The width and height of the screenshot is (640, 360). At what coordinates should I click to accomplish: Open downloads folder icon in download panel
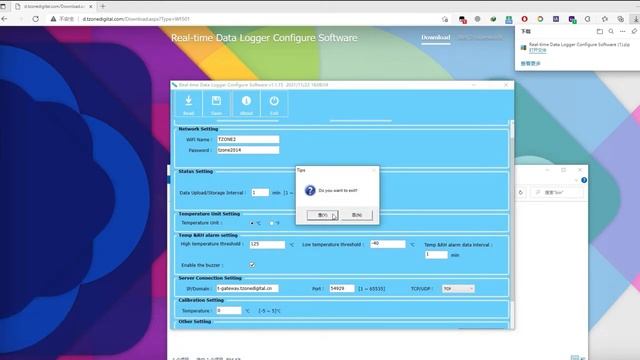[x=600, y=31]
